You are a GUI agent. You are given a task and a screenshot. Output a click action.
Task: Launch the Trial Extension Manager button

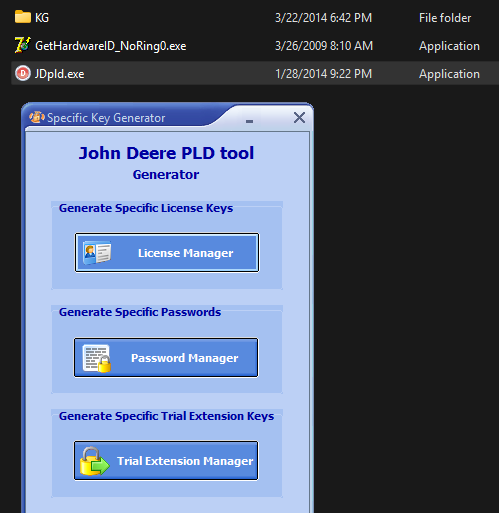point(166,461)
